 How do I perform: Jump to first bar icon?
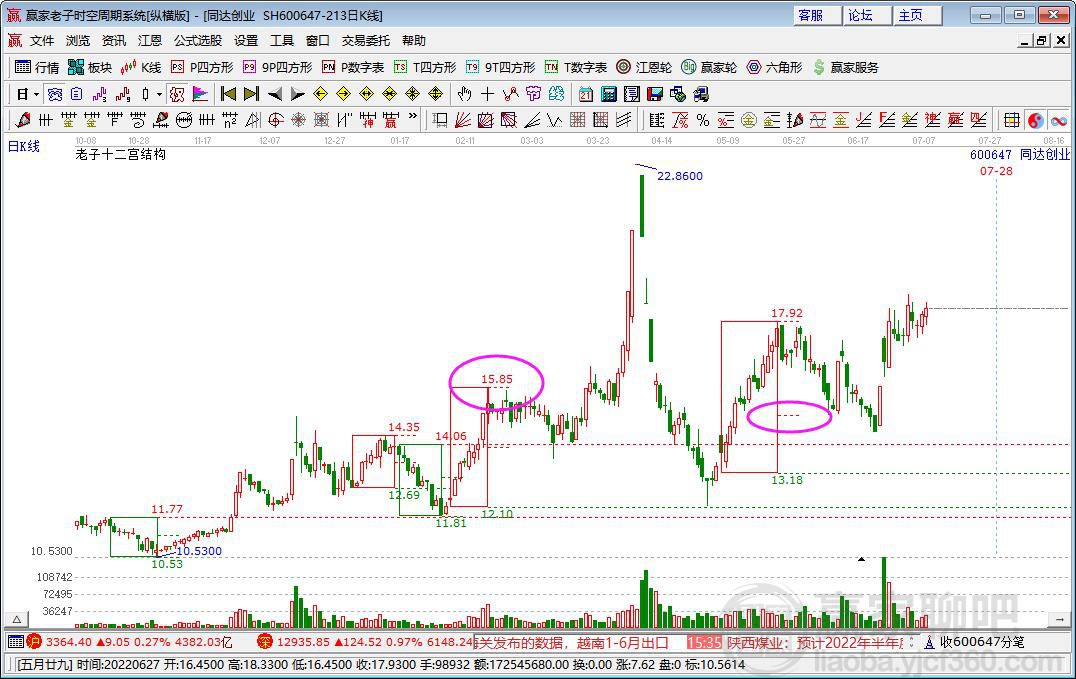229,94
